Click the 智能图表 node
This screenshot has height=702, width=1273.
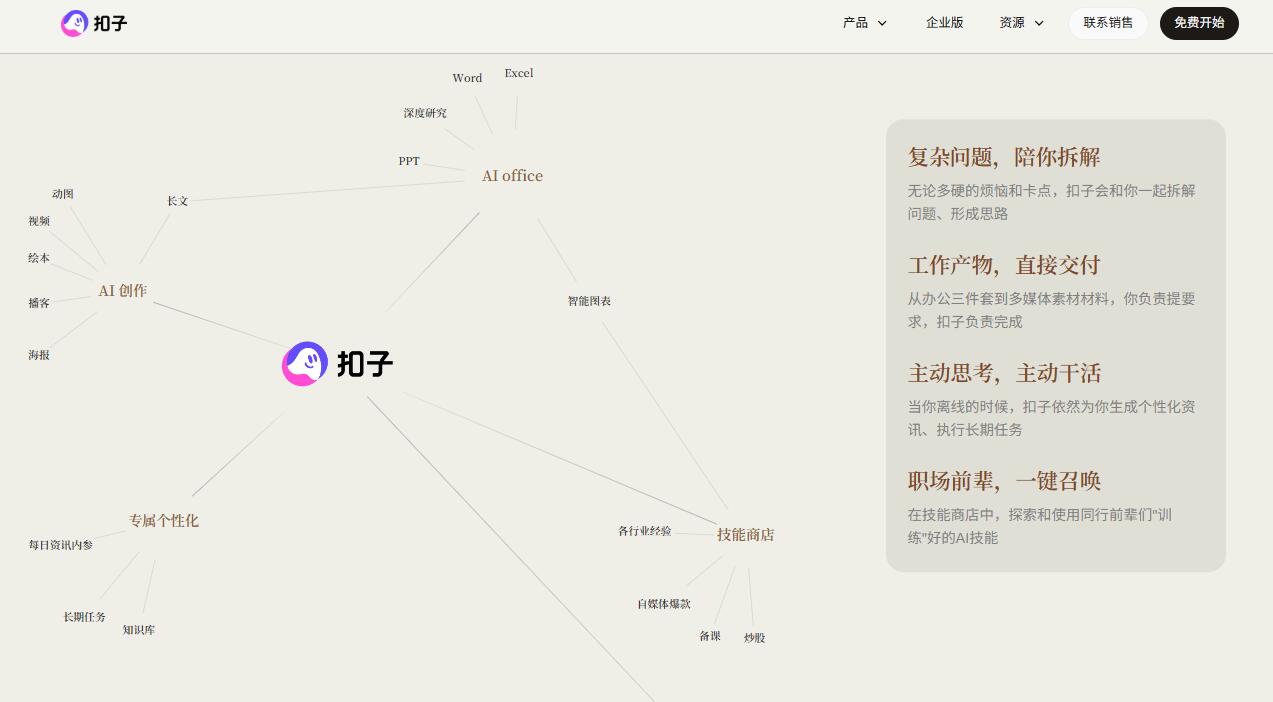[589, 301]
